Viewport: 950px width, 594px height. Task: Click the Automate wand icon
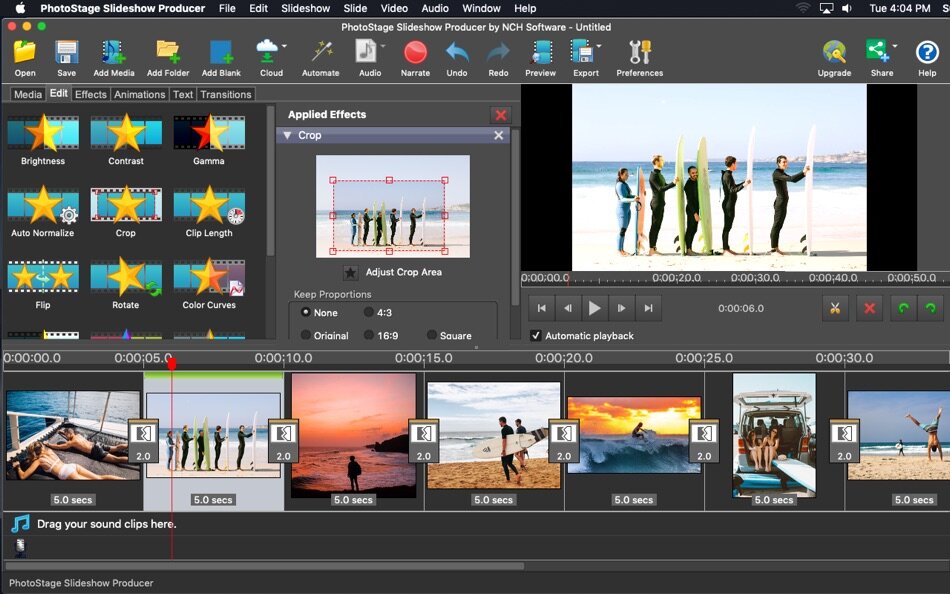pyautogui.click(x=321, y=52)
